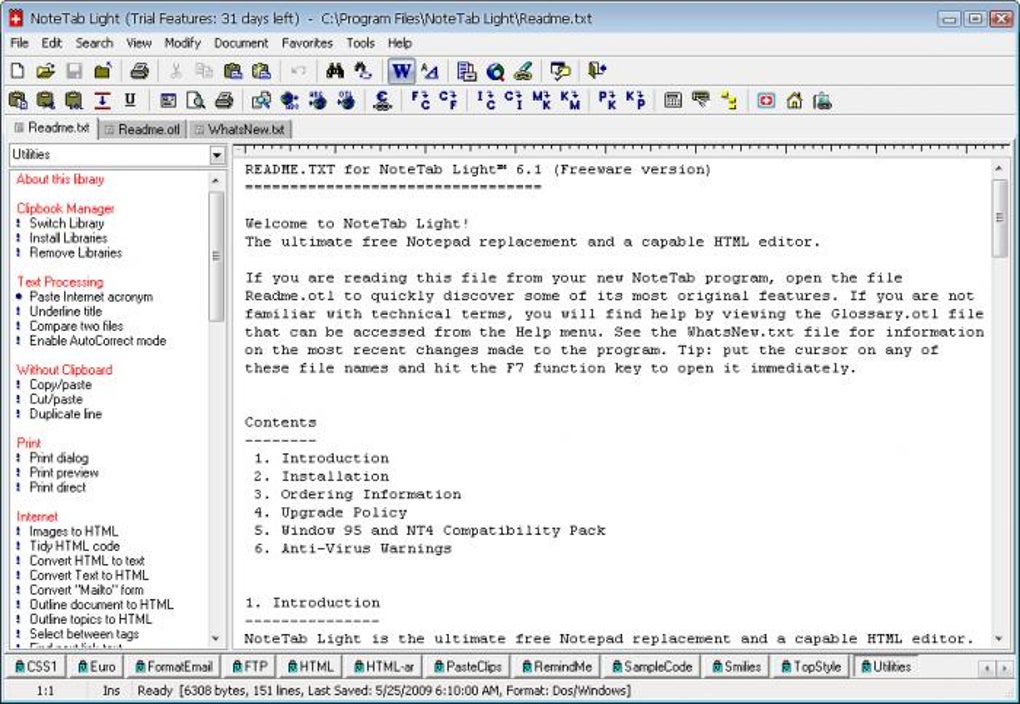
Task: Create a new document with the blank page icon
Action: (x=18, y=70)
